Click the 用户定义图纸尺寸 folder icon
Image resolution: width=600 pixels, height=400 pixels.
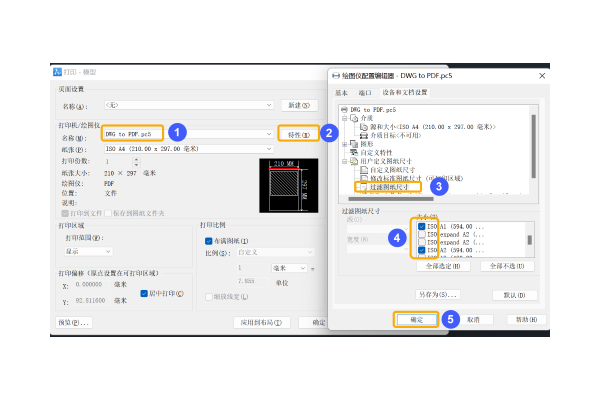pos(354,161)
